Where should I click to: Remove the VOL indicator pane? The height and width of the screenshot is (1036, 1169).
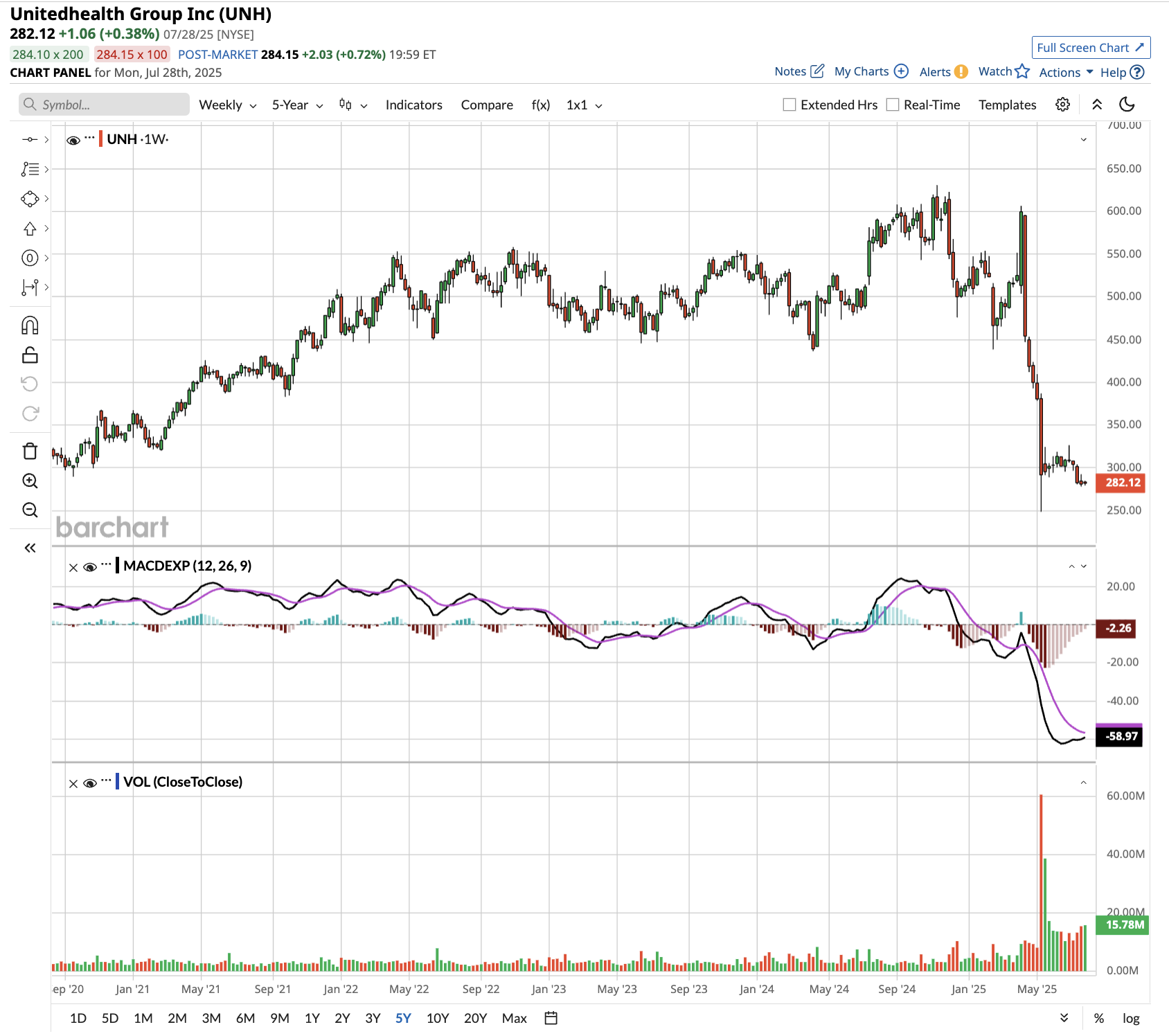coord(73,783)
